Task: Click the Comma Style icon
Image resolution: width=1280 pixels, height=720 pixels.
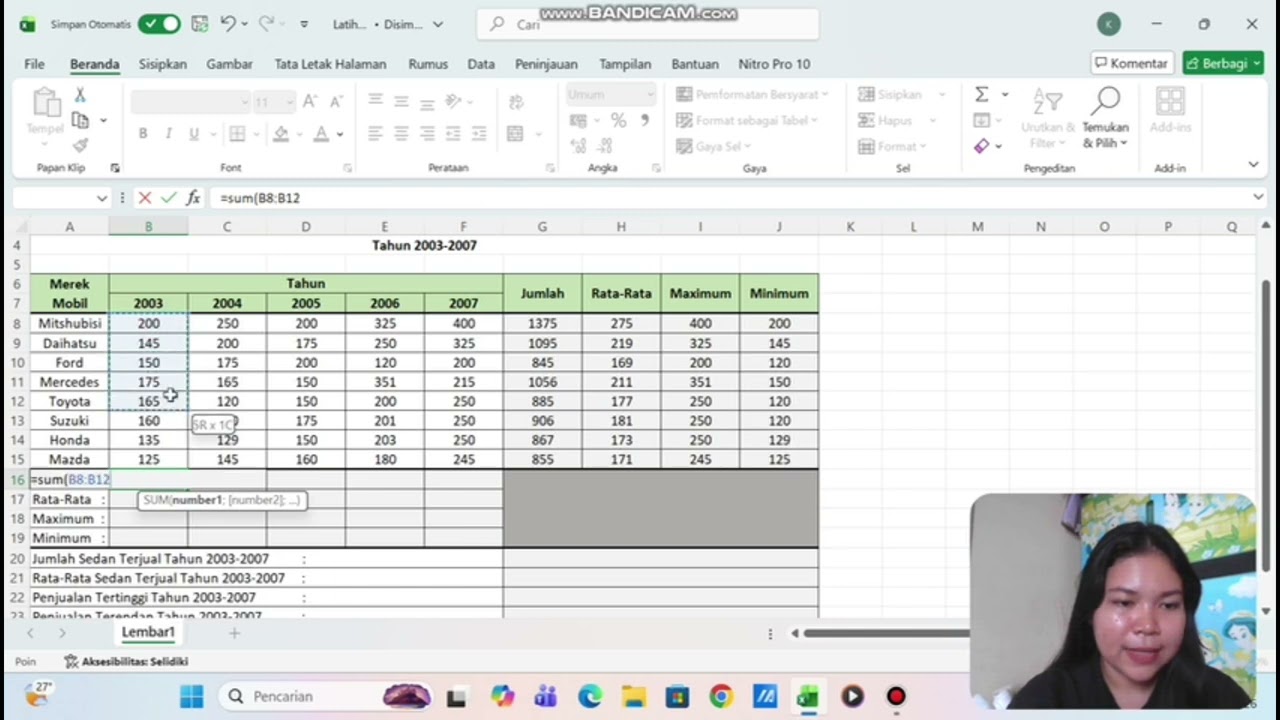Action: pos(644,121)
